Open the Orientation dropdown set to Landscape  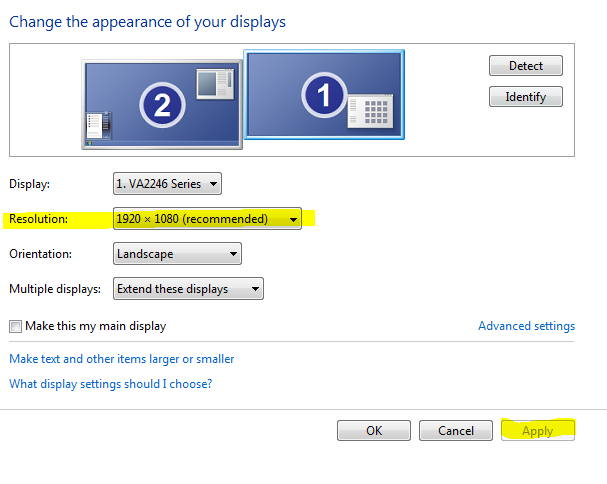tap(177, 254)
